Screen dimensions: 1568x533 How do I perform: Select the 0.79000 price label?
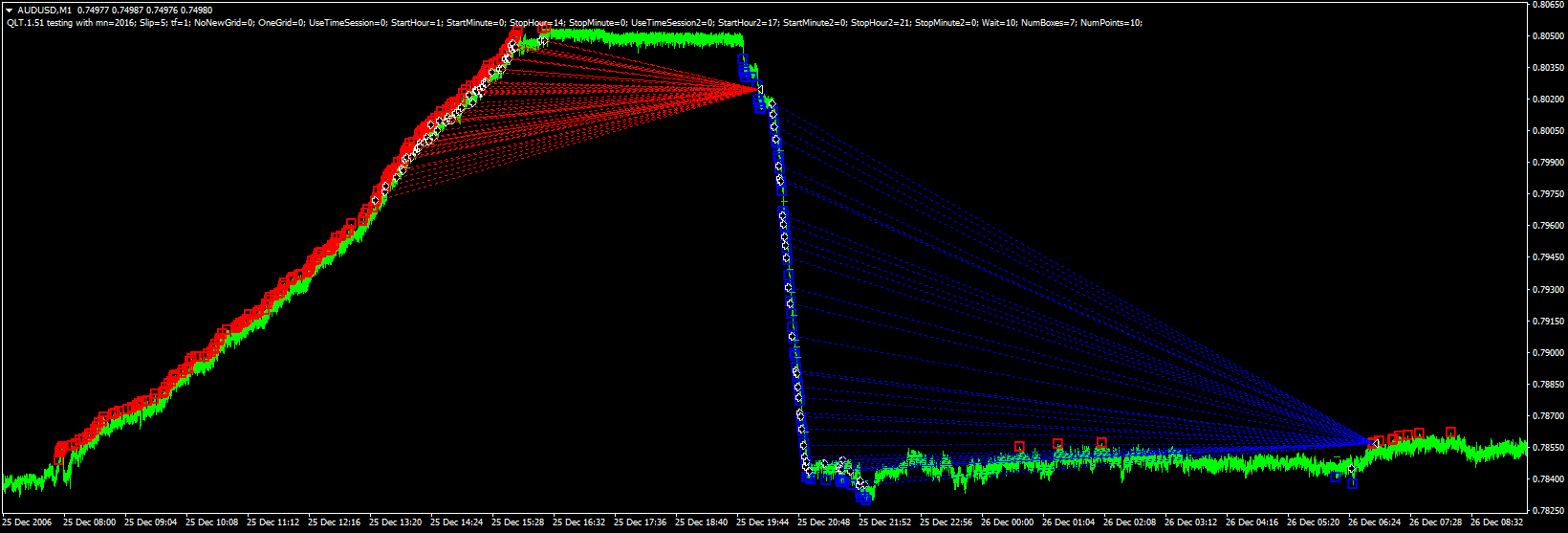pyautogui.click(x=1548, y=353)
